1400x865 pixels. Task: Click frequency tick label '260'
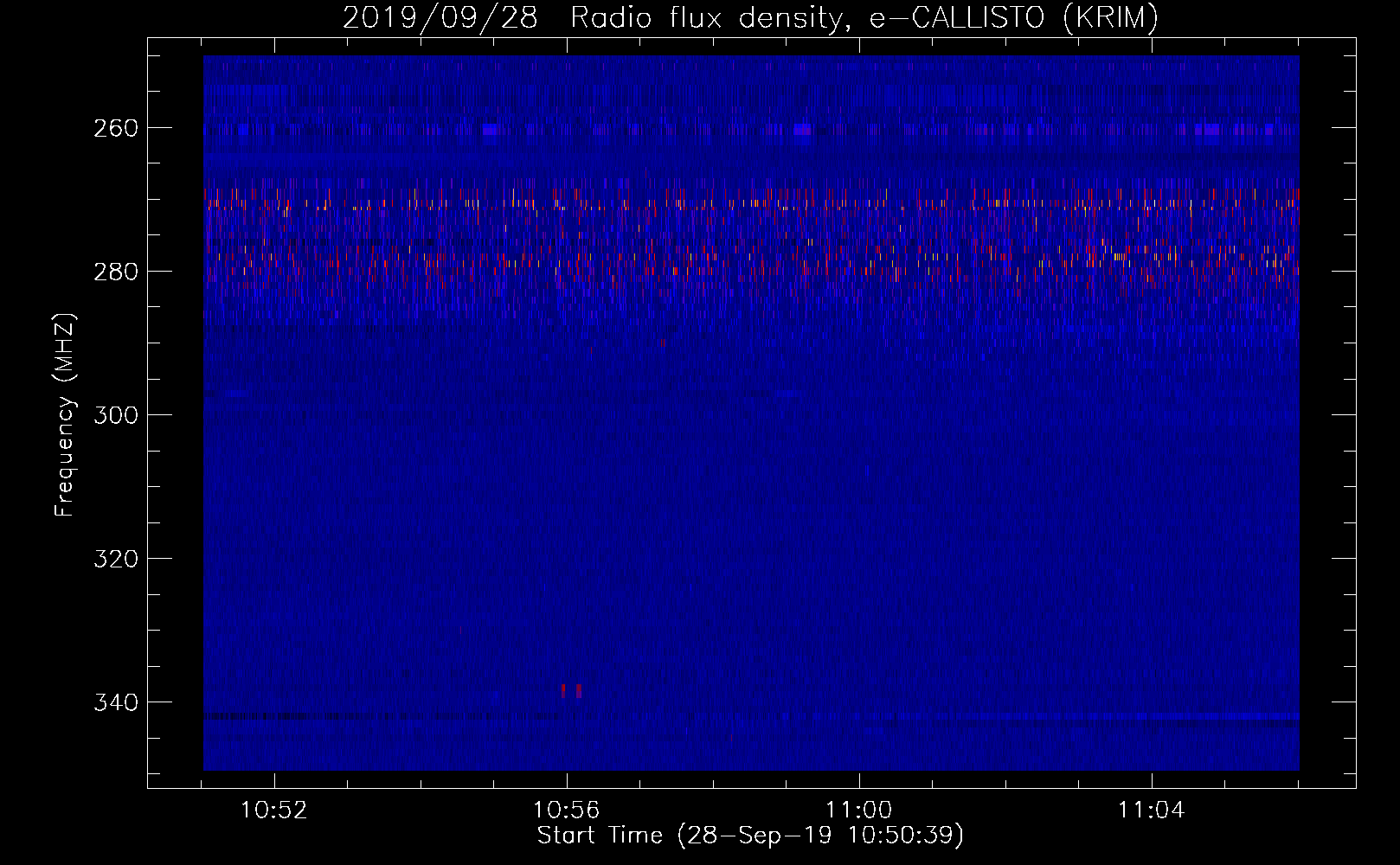(x=116, y=128)
